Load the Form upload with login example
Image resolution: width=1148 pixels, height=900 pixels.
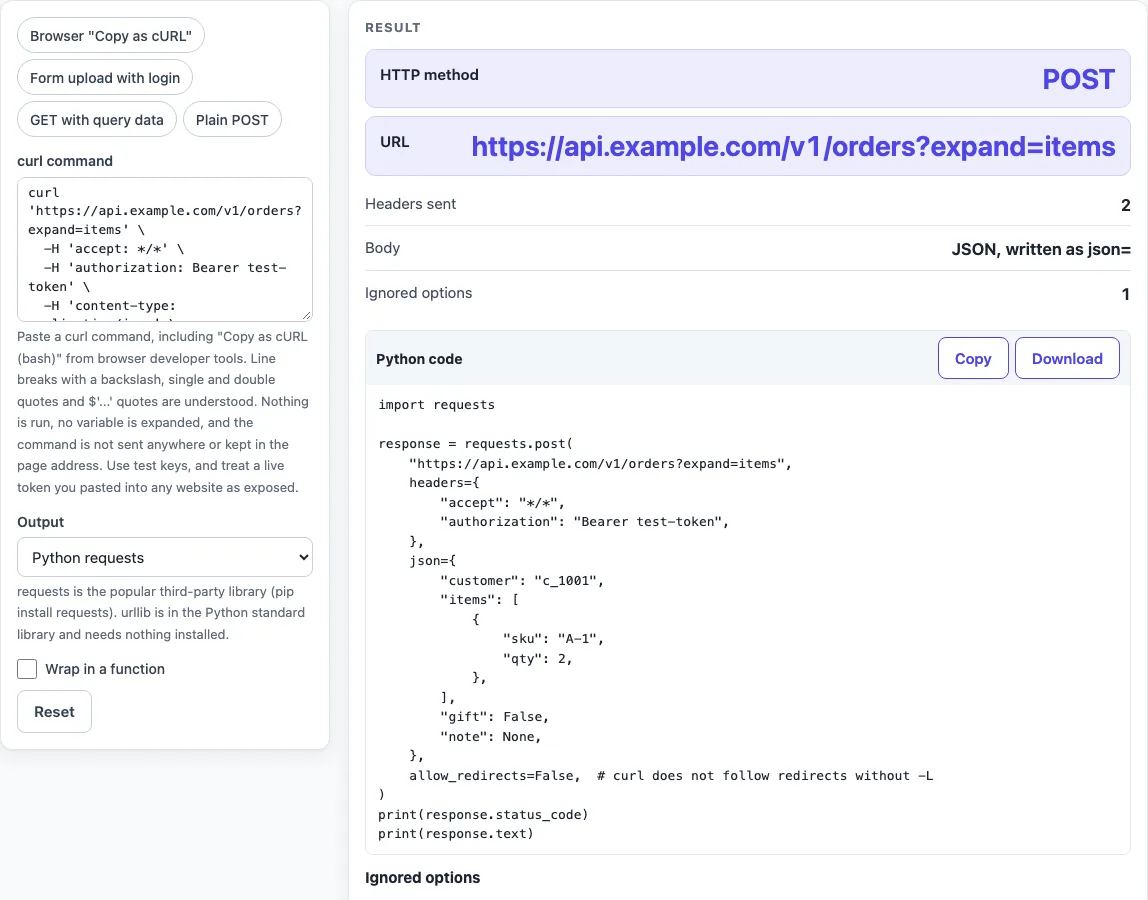(105, 78)
